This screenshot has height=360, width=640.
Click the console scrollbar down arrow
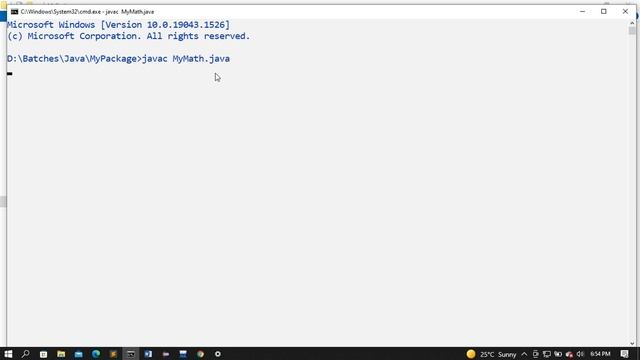tap(632, 343)
